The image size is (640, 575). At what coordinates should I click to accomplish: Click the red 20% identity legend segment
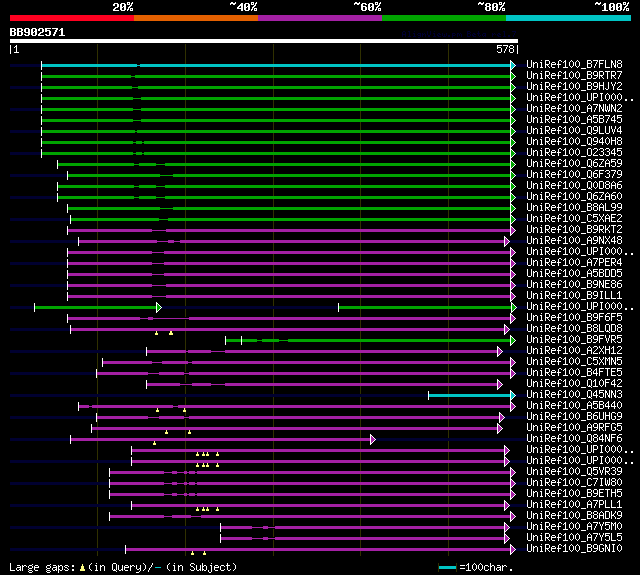pos(72,18)
